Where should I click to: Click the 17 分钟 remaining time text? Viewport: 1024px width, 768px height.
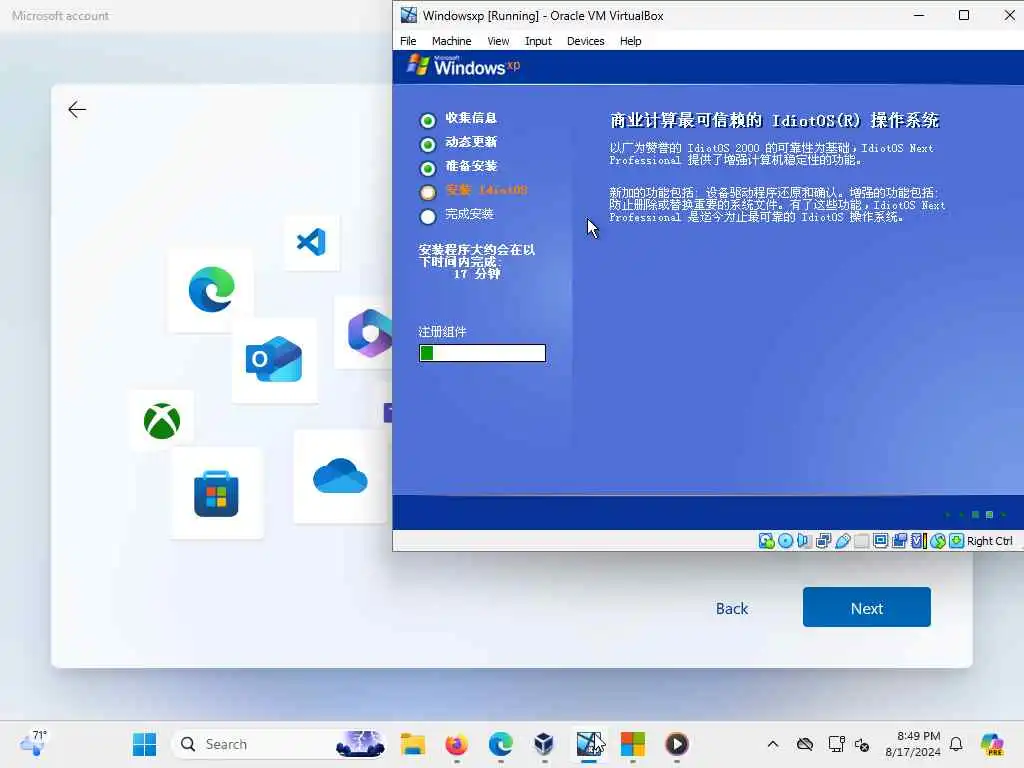tap(477, 274)
